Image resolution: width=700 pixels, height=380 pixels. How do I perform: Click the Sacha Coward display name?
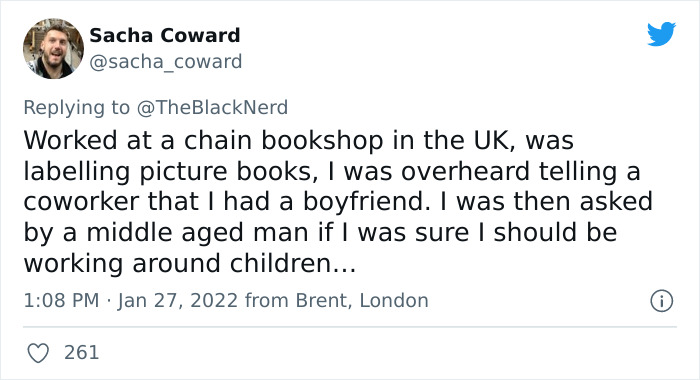coord(165,35)
